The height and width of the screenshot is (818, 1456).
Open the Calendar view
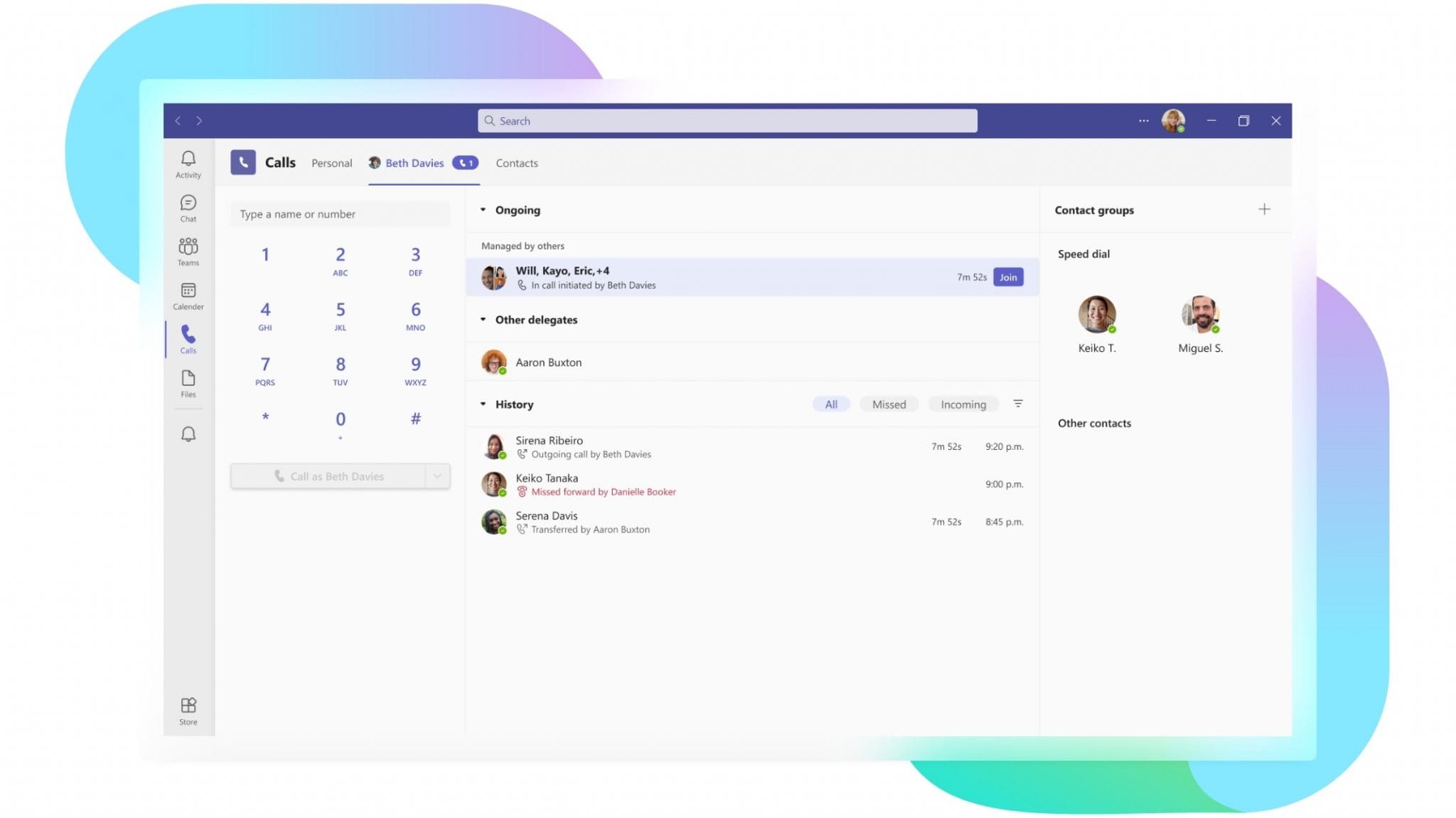click(x=188, y=295)
